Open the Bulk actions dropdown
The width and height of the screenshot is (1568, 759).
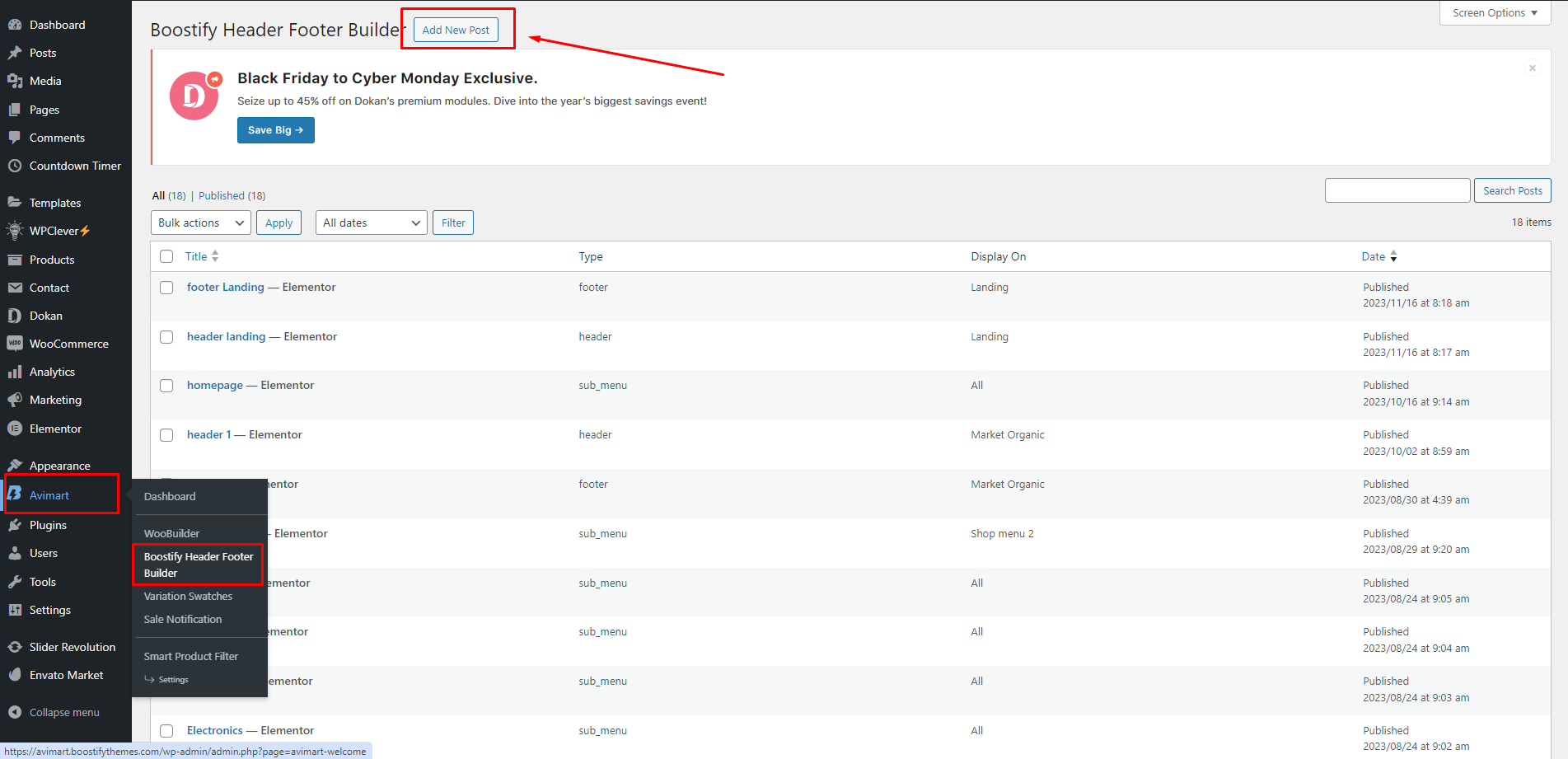click(201, 223)
